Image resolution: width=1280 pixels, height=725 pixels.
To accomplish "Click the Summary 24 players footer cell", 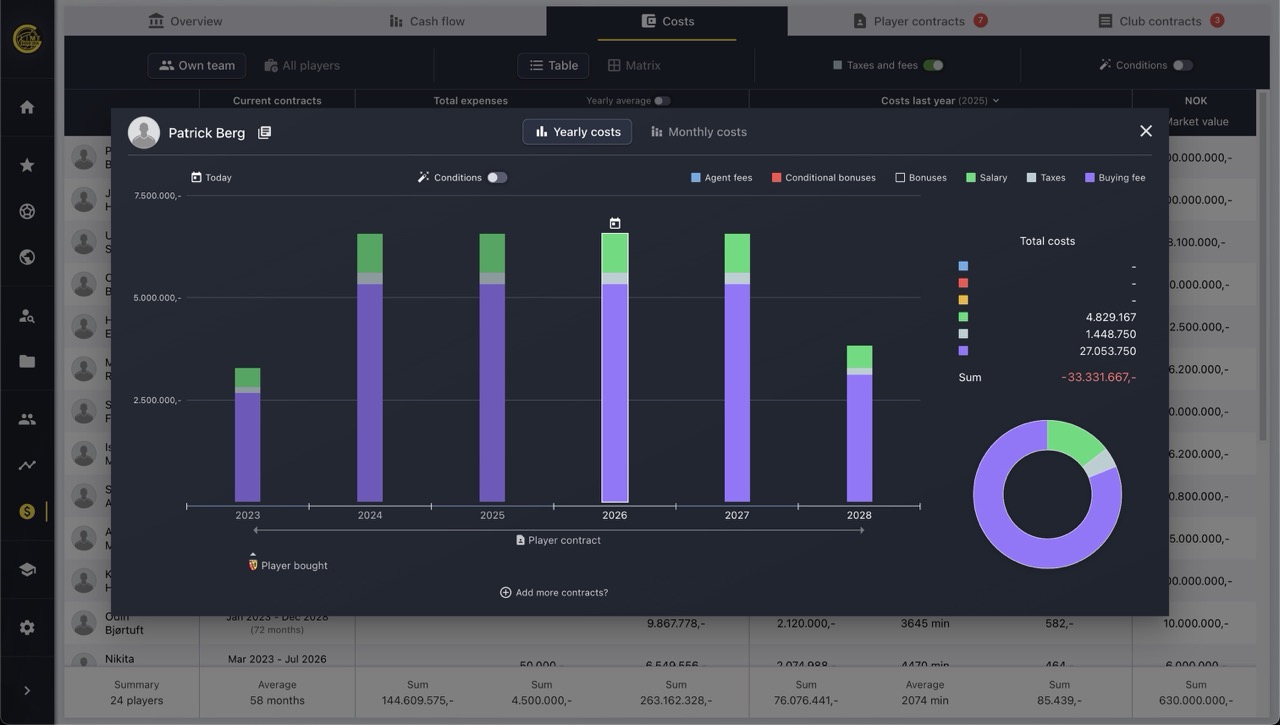I will [137, 692].
